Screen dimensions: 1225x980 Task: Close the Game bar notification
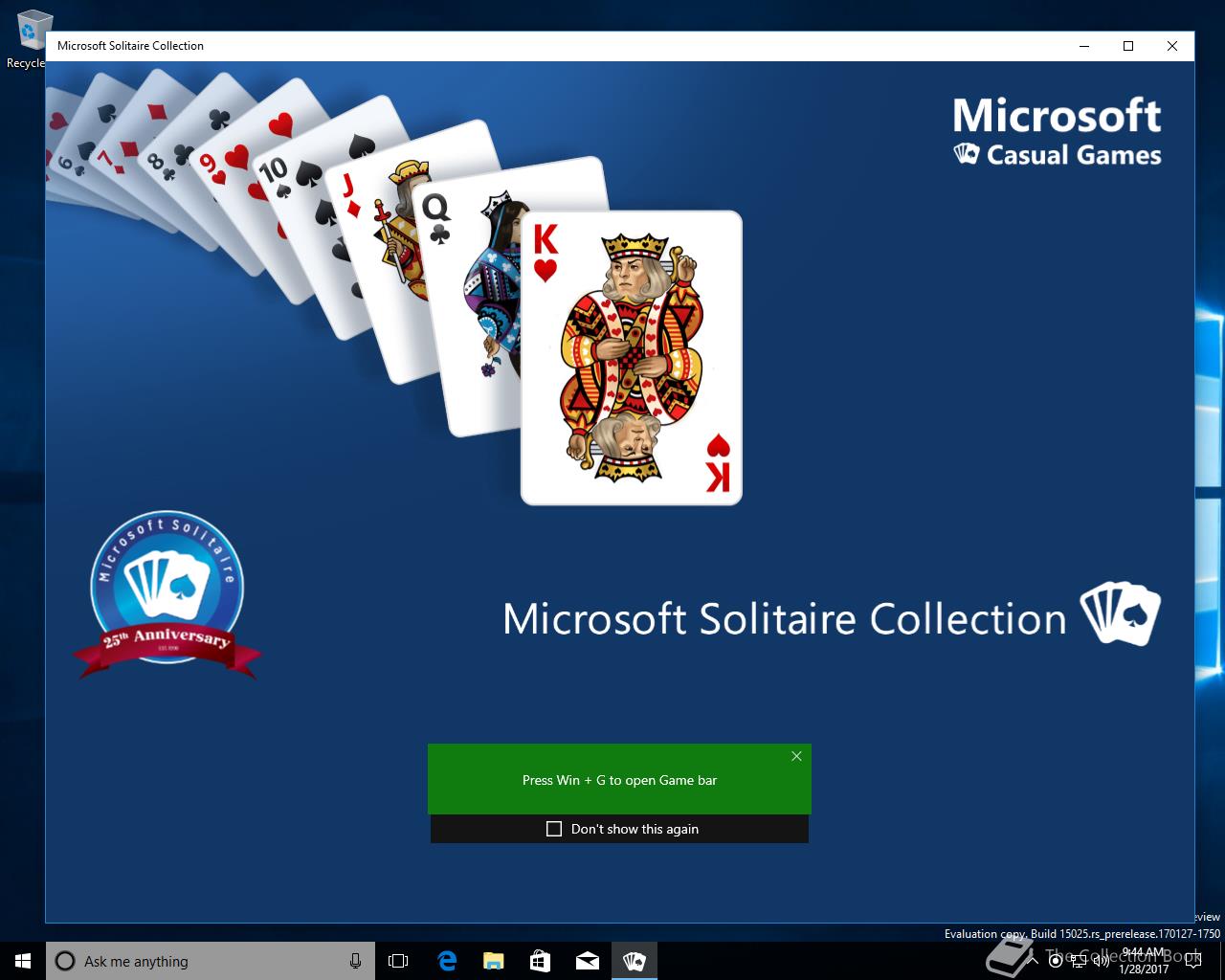(796, 756)
